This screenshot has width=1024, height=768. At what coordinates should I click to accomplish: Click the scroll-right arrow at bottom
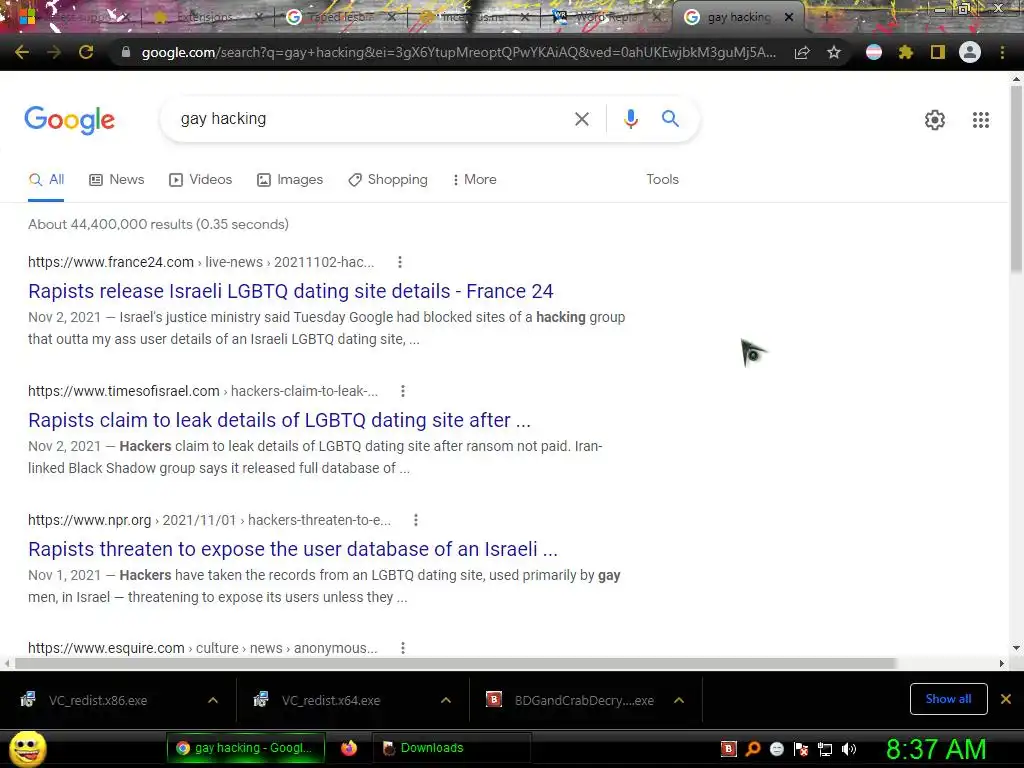tap(1002, 664)
